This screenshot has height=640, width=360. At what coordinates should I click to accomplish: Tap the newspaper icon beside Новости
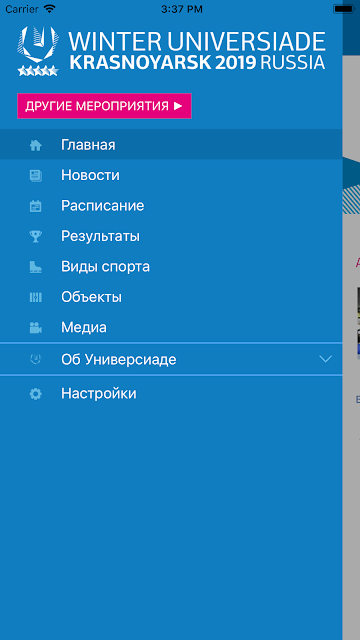[36, 176]
